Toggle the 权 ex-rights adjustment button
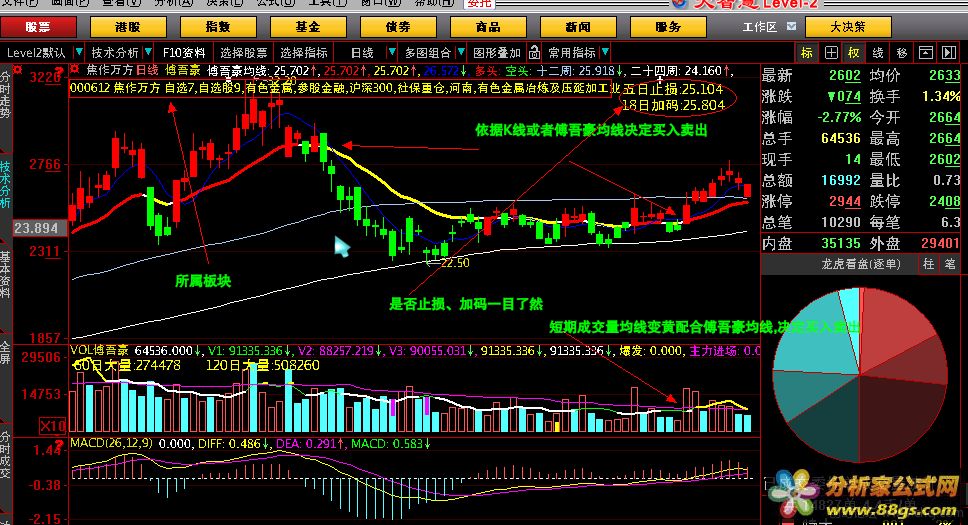 (x=854, y=52)
